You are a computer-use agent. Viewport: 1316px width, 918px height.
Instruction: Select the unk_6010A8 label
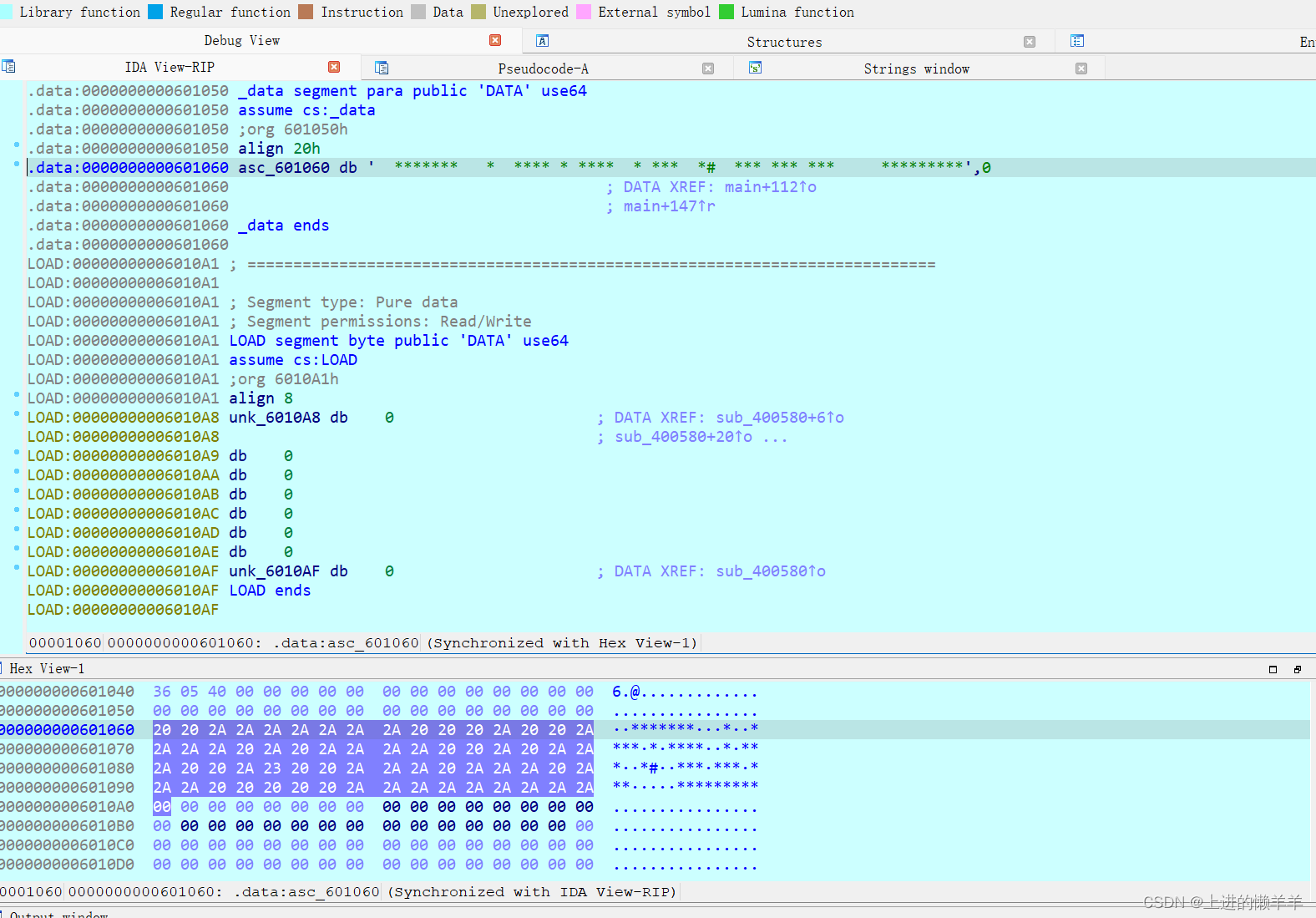[275, 418]
